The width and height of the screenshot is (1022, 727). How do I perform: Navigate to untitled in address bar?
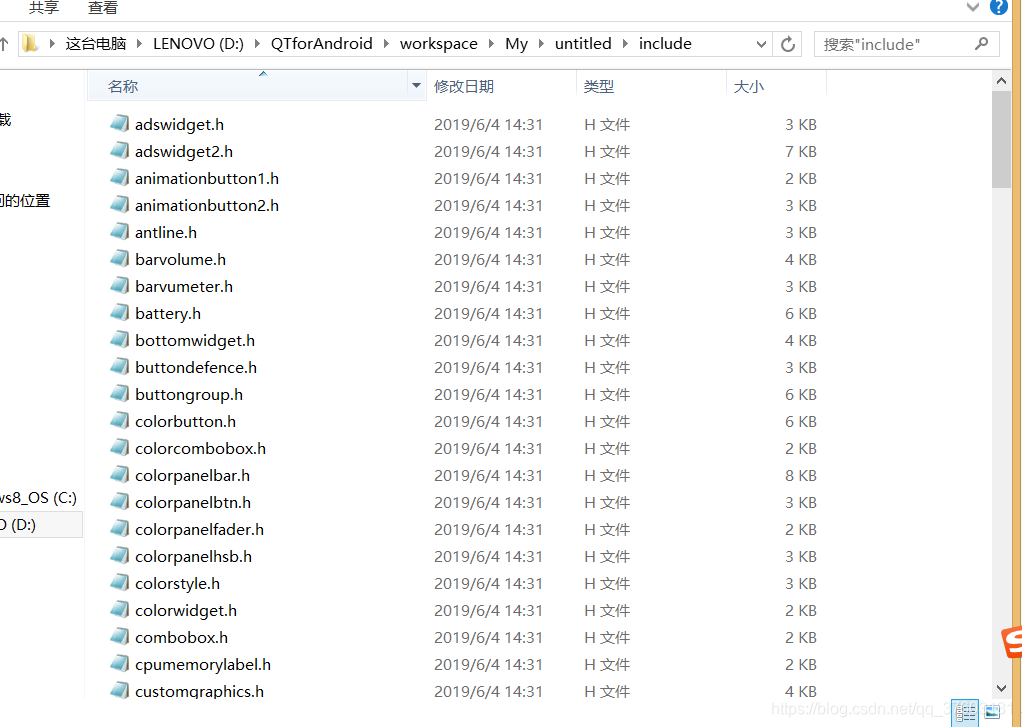(x=583, y=44)
